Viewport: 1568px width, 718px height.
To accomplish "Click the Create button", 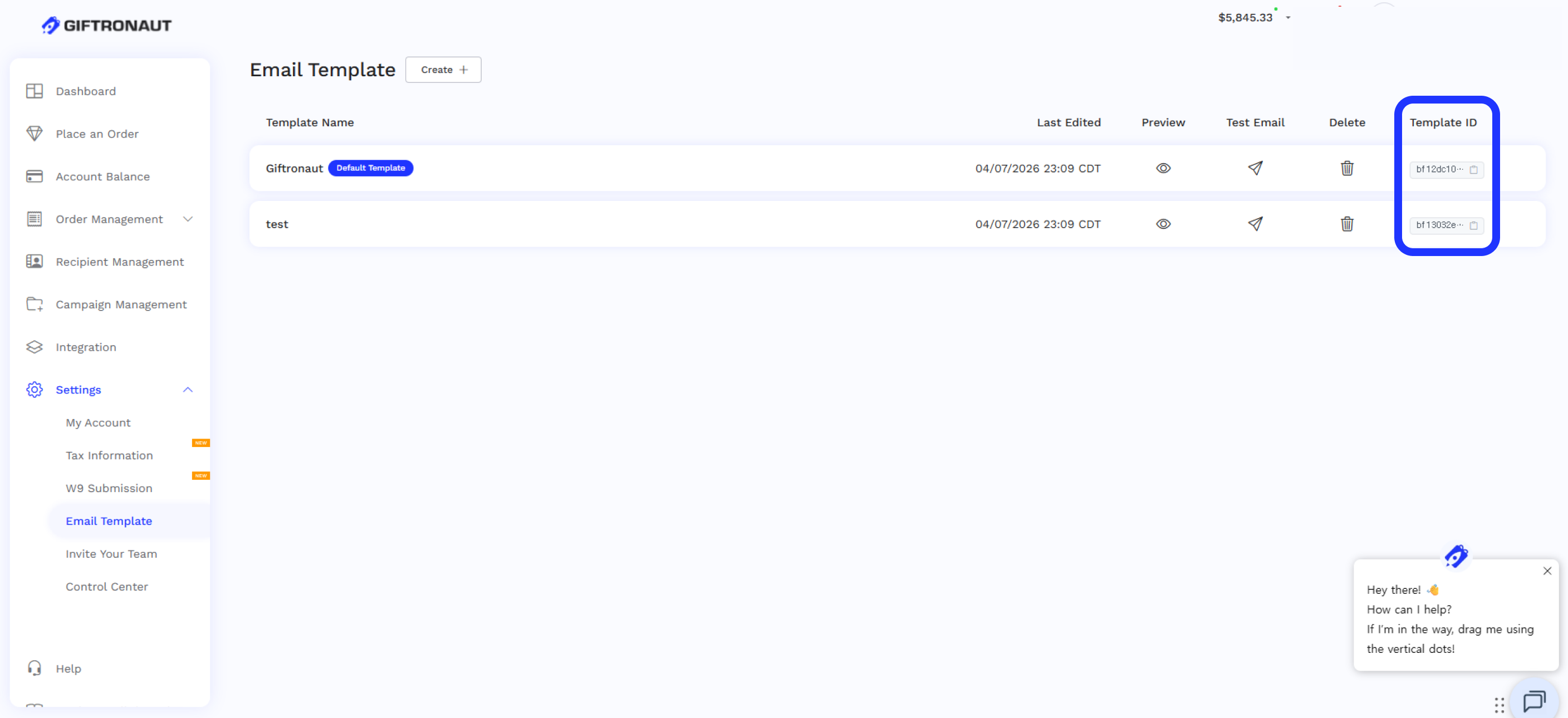I will 443,70.
